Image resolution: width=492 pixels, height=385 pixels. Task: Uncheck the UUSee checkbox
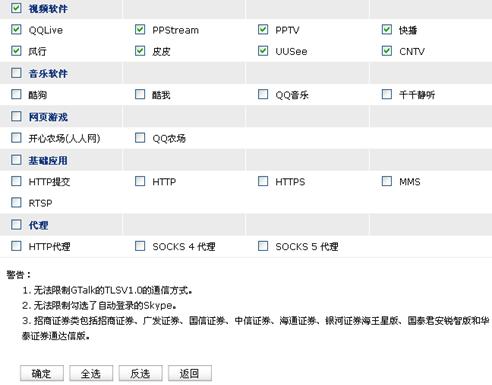click(263, 51)
